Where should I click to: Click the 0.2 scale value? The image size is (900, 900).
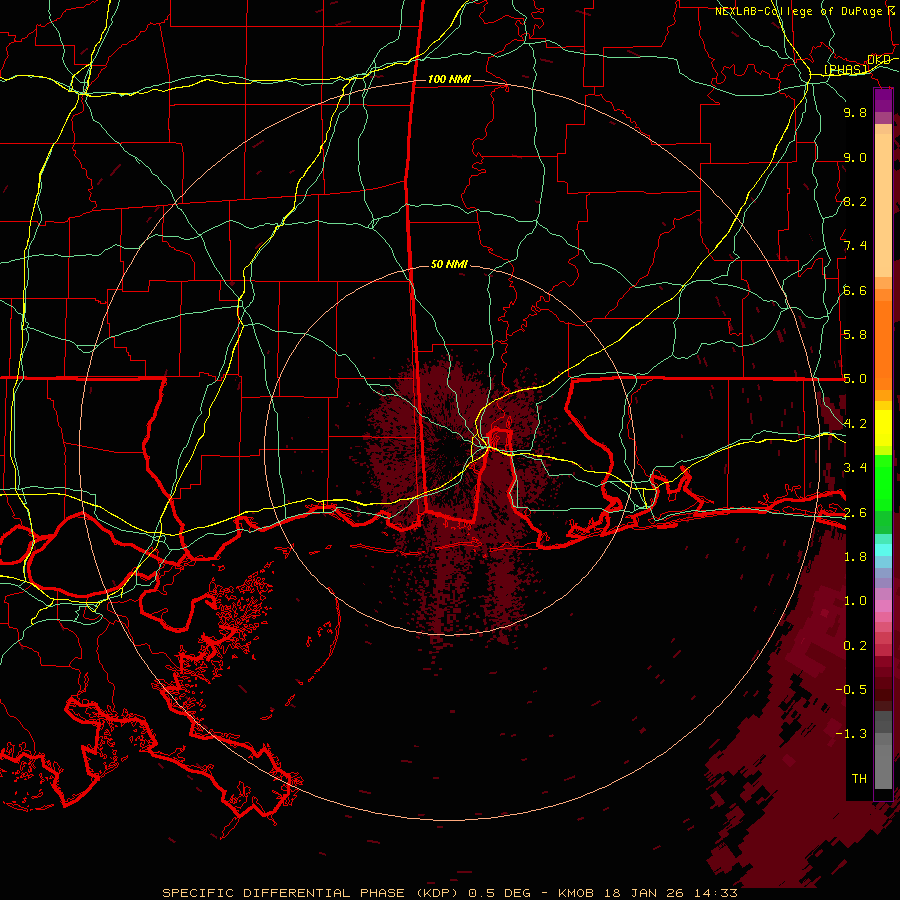(x=855, y=646)
